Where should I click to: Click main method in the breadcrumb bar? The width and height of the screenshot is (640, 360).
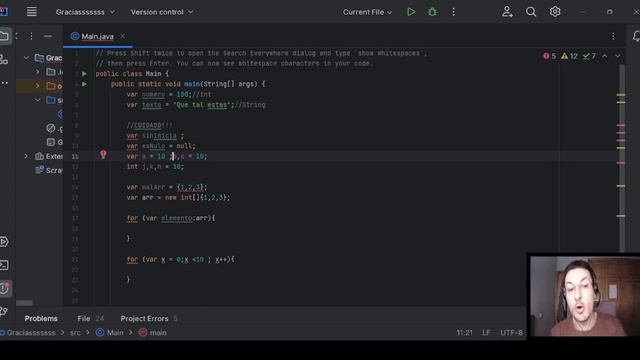[x=153, y=333]
